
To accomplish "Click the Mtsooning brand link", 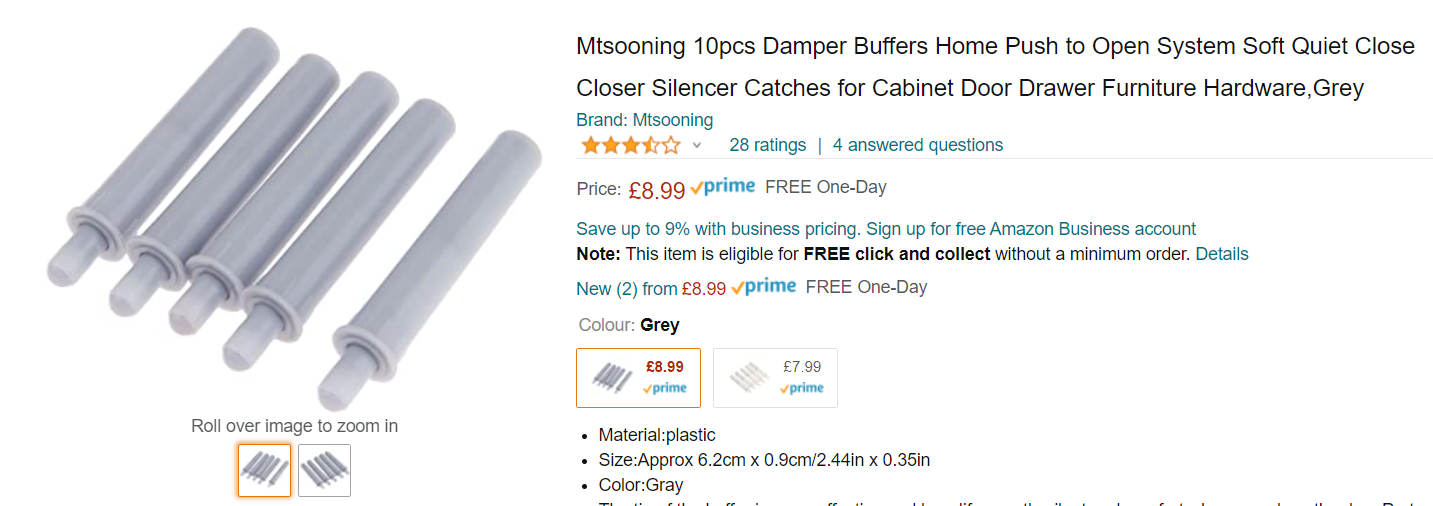I will [644, 120].
